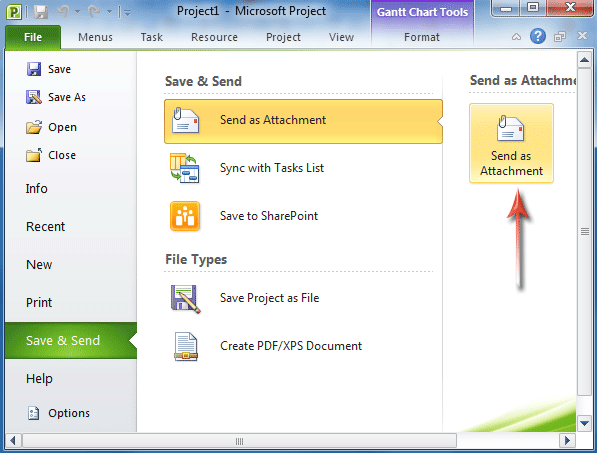
Task: Click the Save As icon
Action: coord(34,97)
